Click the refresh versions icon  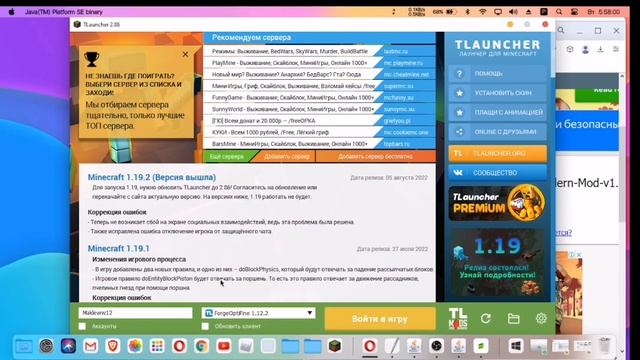coord(486,318)
